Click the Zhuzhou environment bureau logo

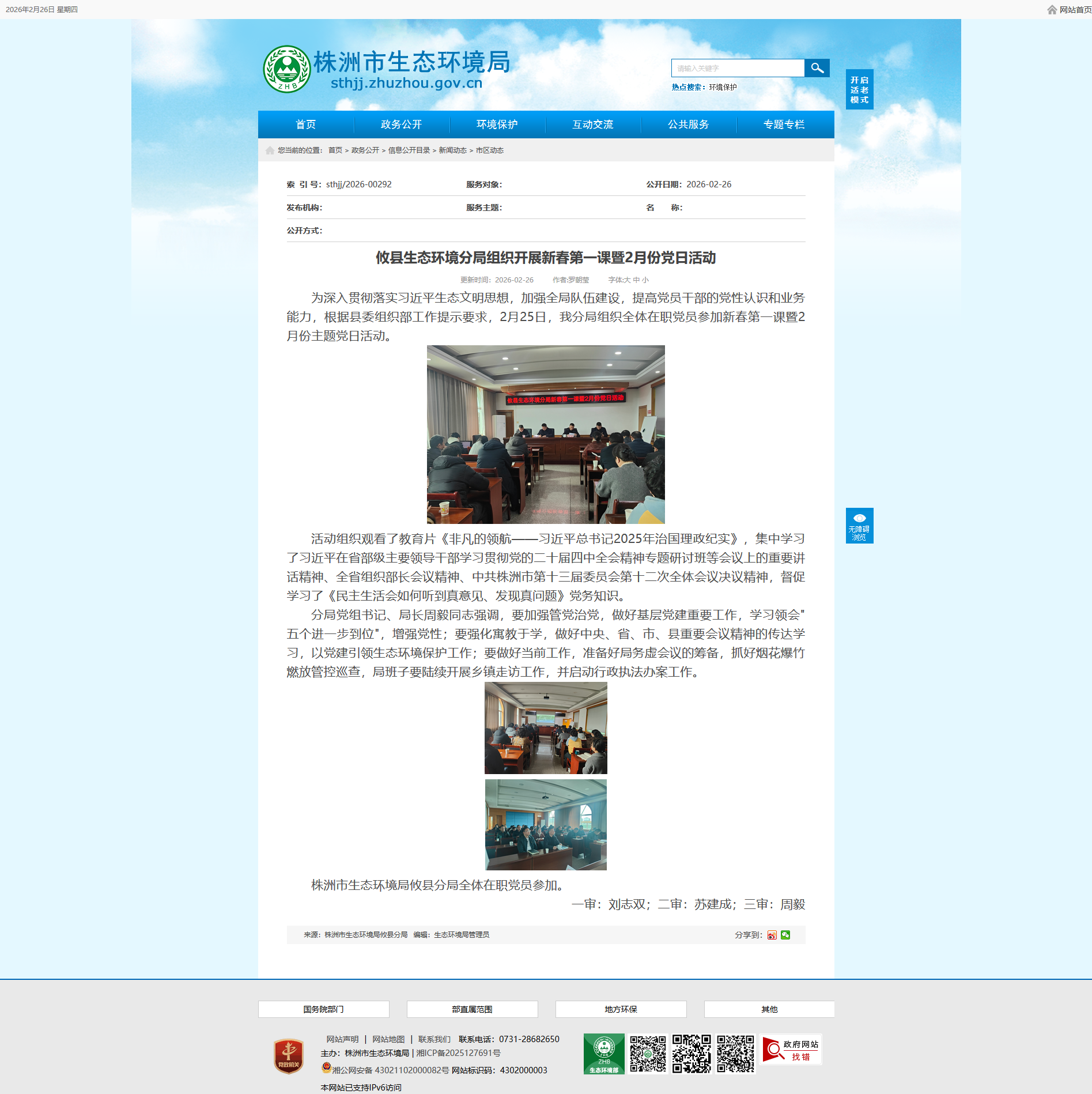coord(287,69)
